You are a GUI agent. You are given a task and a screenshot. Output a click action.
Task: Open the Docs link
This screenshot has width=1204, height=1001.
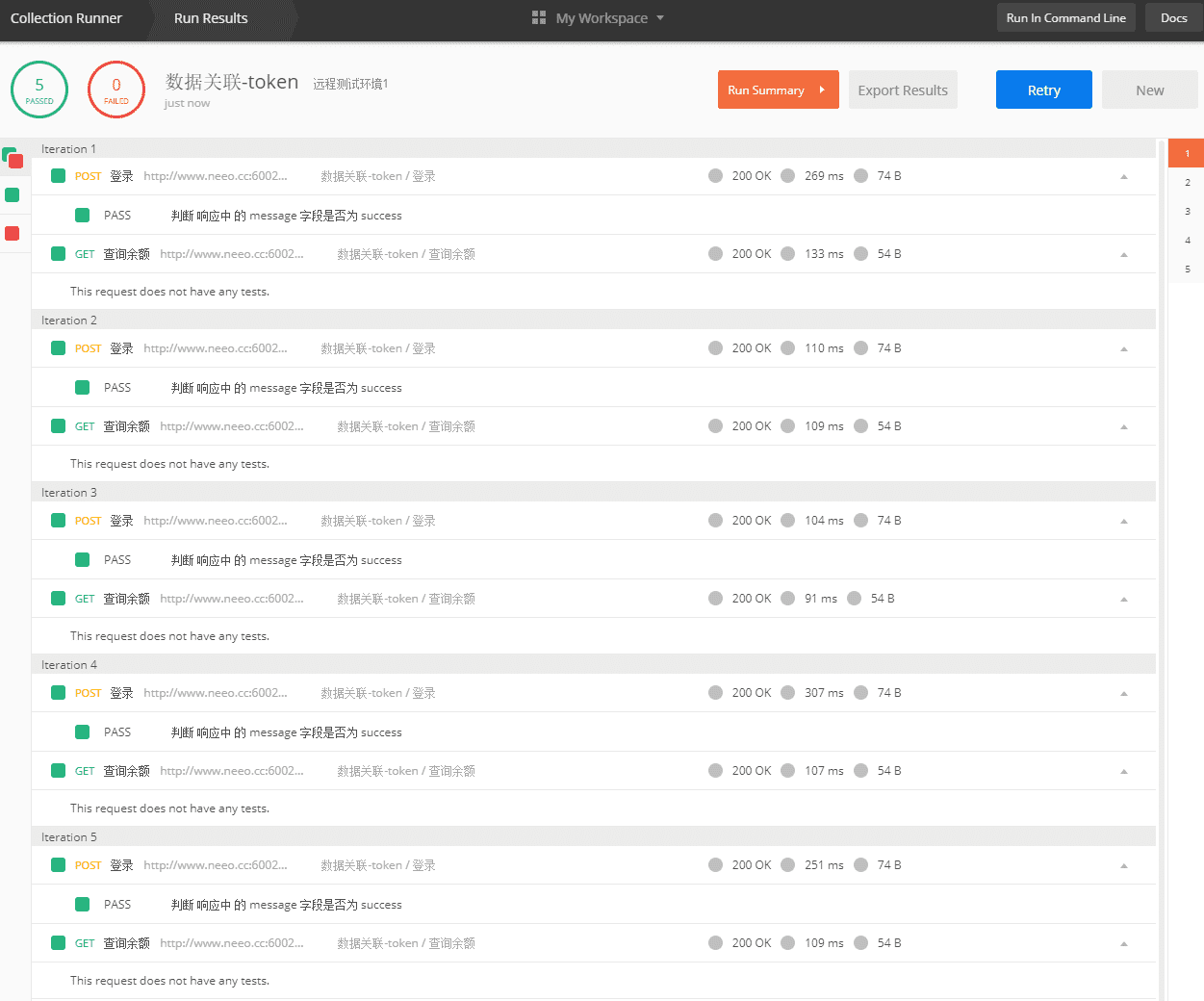tap(1174, 18)
